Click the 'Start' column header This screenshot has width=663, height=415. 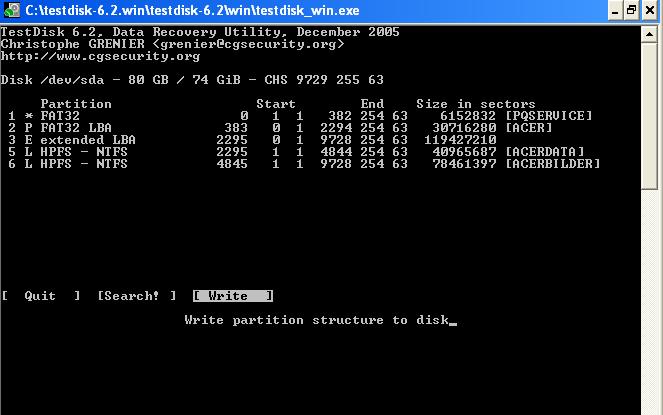[x=276, y=104]
